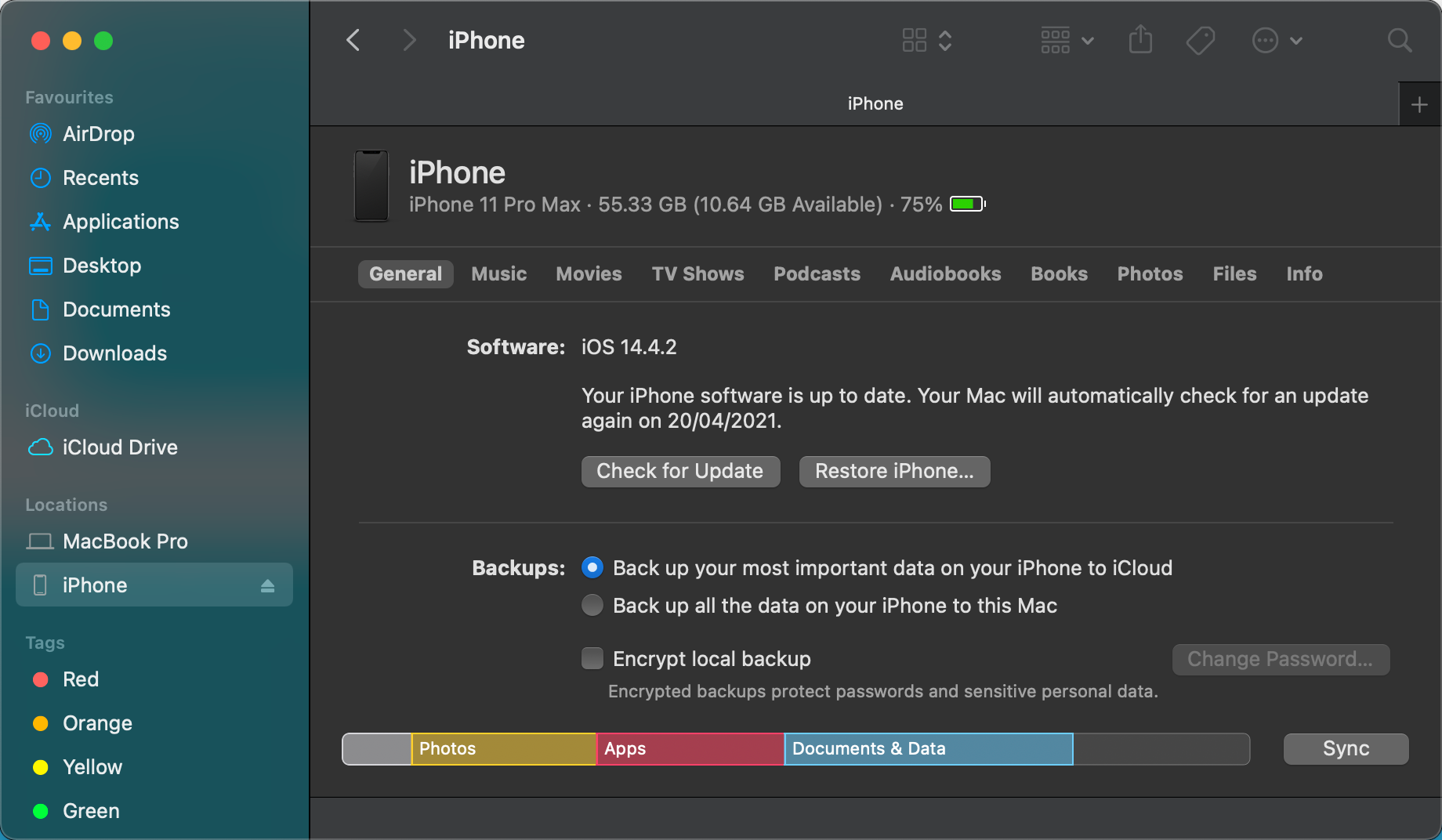Click the Check for Update button
Image resolution: width=1442 pixels, height=840 pixels.
pyautogui.click(x=679, y=471)
